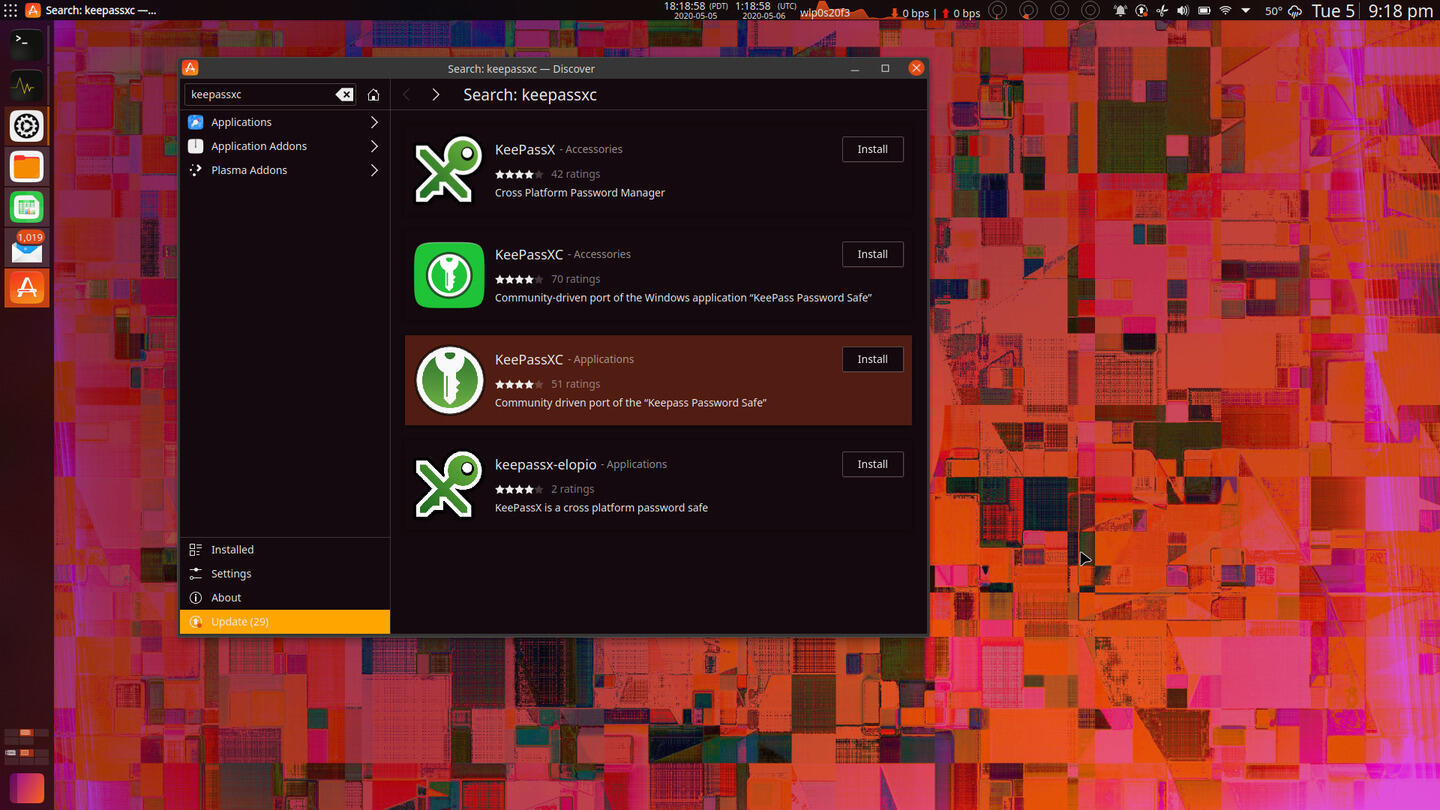Click the Tue 5 date in panel
Viewport: 1440px width, 810px height.
coord(1333,11)
